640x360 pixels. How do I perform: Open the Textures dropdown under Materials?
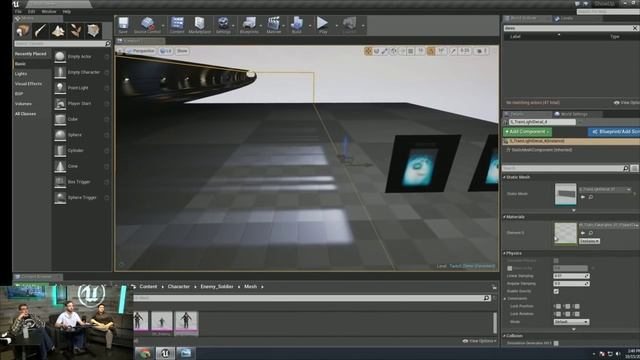coord(589,241)
